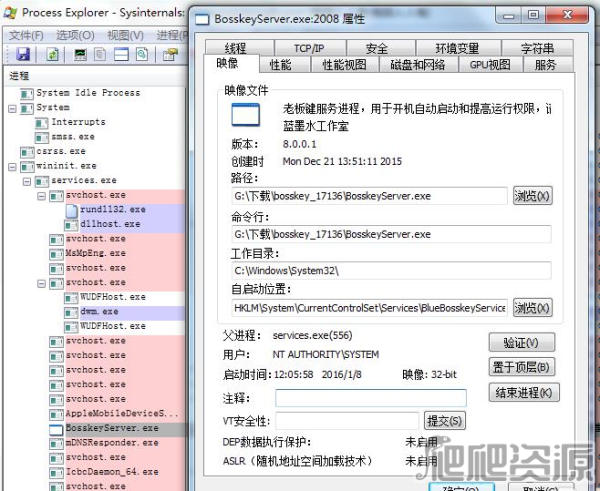Click the AppleMobileDeviceS process icon
Viewport: 600px width, 491px height.
(x=56, y=414)
